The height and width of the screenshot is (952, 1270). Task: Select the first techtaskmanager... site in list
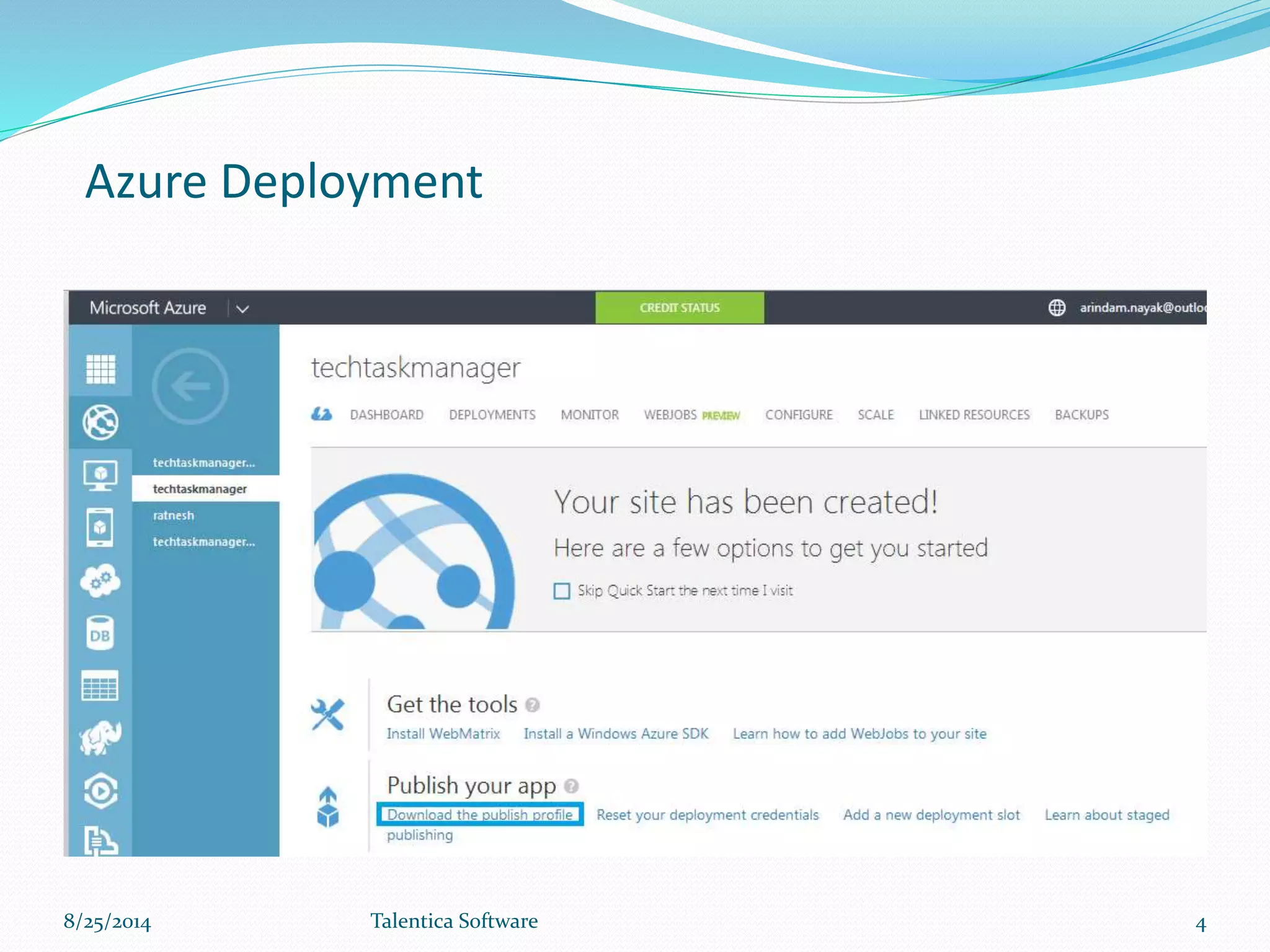pos(205,463)
